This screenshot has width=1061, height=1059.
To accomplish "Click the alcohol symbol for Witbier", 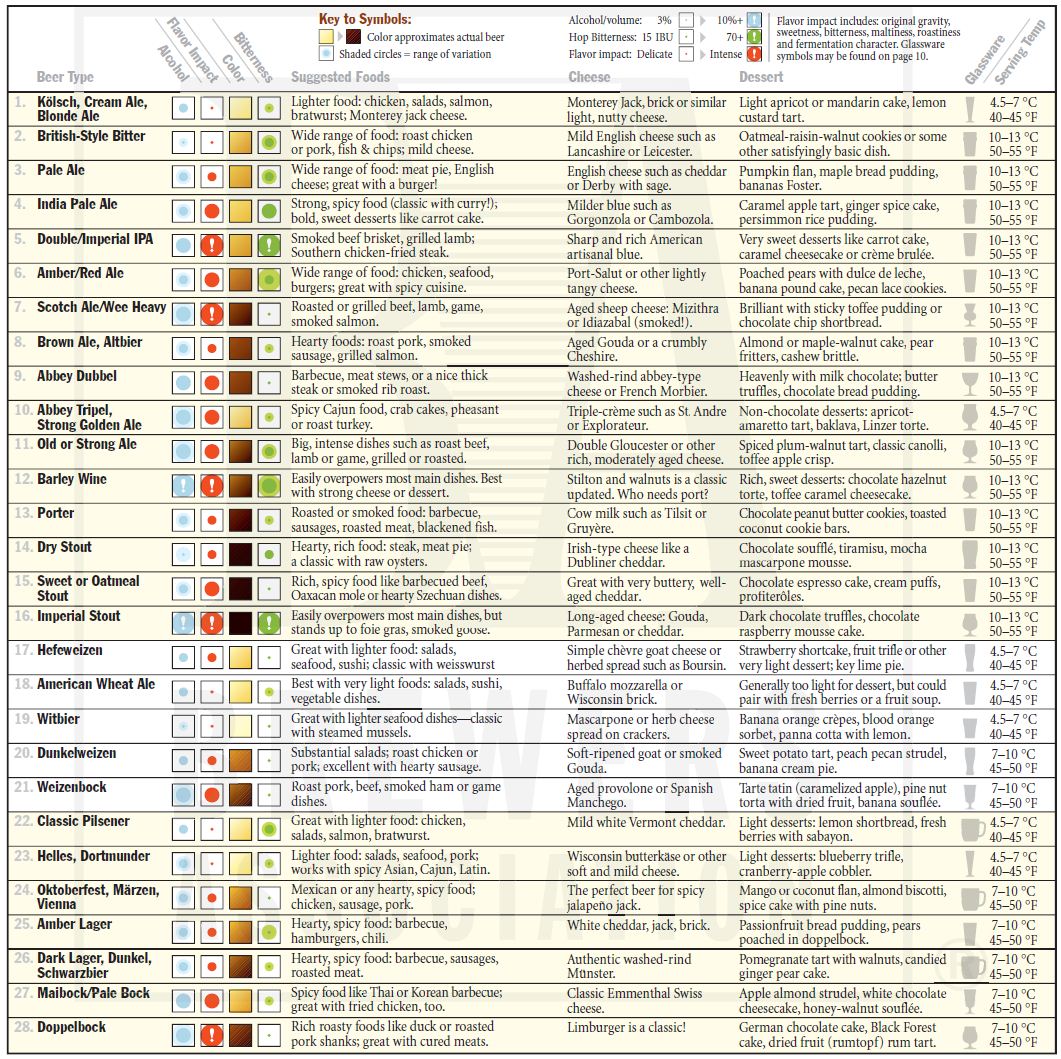I will [x=183, y=726].
